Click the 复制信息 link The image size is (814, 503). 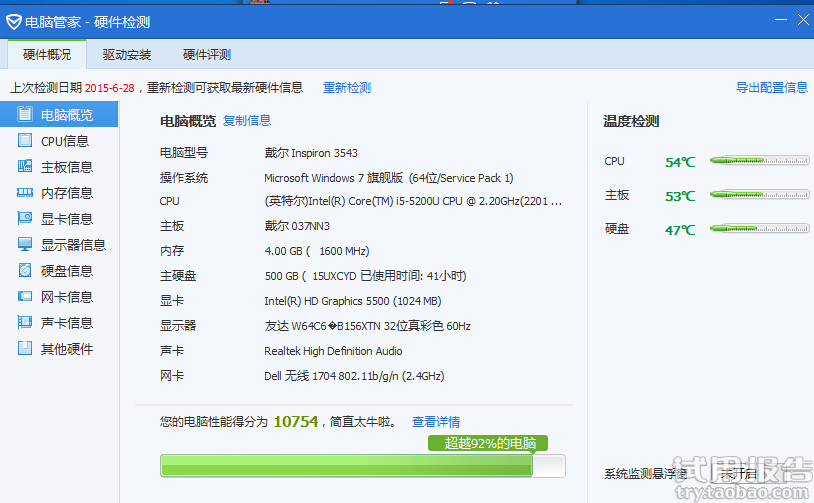[247, 121]
